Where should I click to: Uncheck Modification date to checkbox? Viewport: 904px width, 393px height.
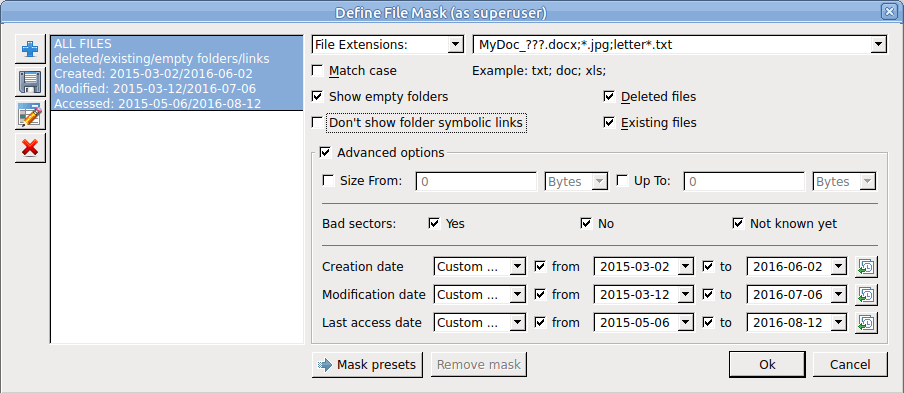coord(708,294)
